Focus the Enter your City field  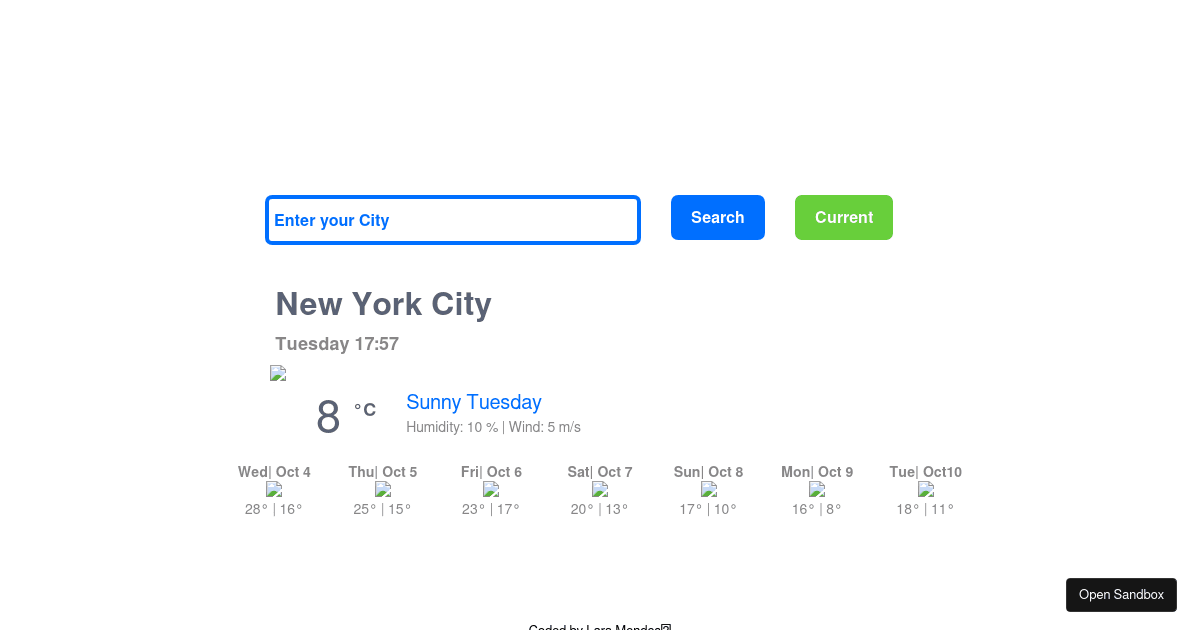452,220
